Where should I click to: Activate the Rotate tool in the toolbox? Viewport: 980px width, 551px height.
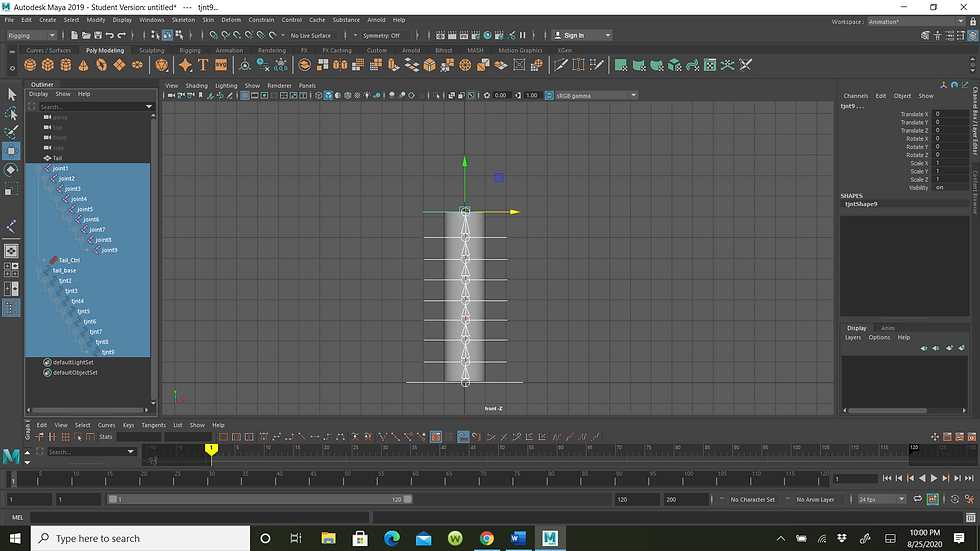pyautogui.click(x=11, y=170)
